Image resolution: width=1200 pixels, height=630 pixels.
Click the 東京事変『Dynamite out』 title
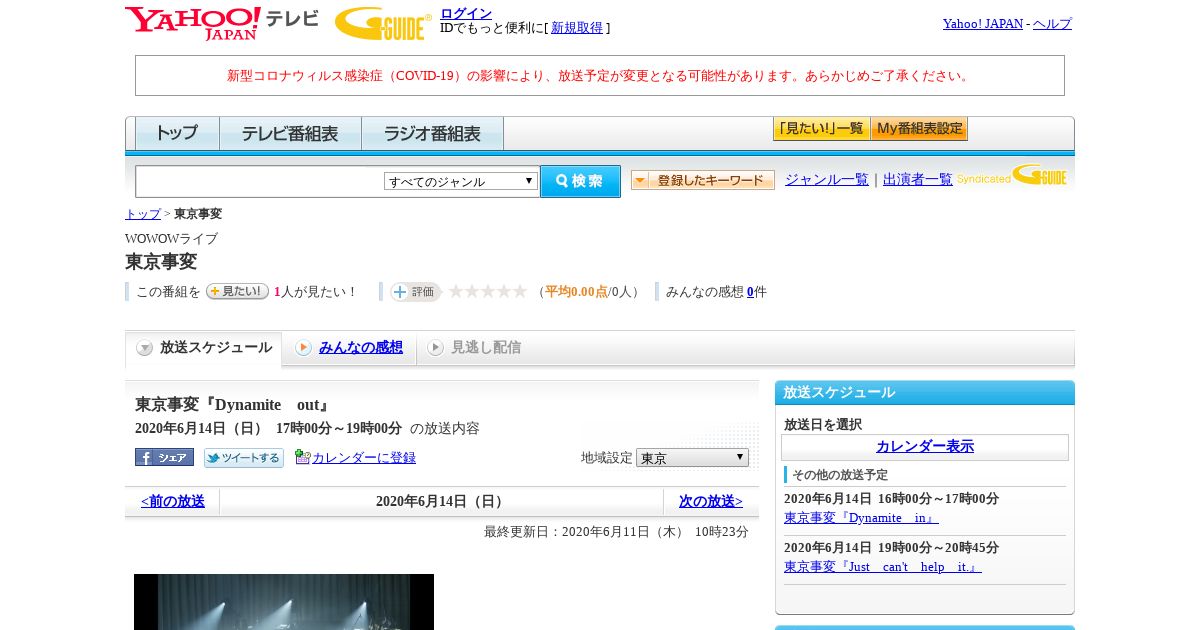pyautogui.click(x=233, y=405)
